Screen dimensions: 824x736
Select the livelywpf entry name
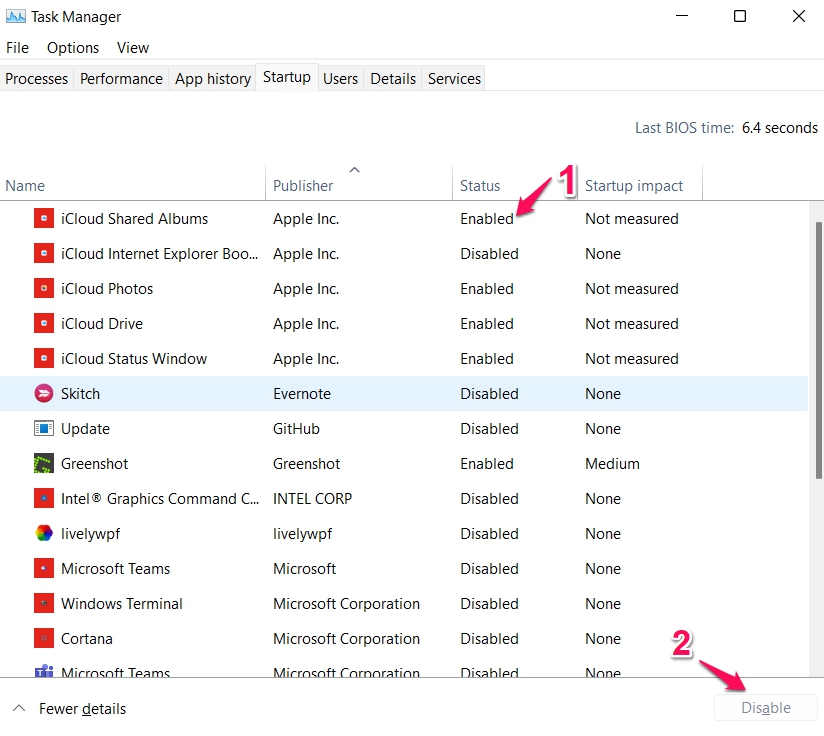point(90,534)
